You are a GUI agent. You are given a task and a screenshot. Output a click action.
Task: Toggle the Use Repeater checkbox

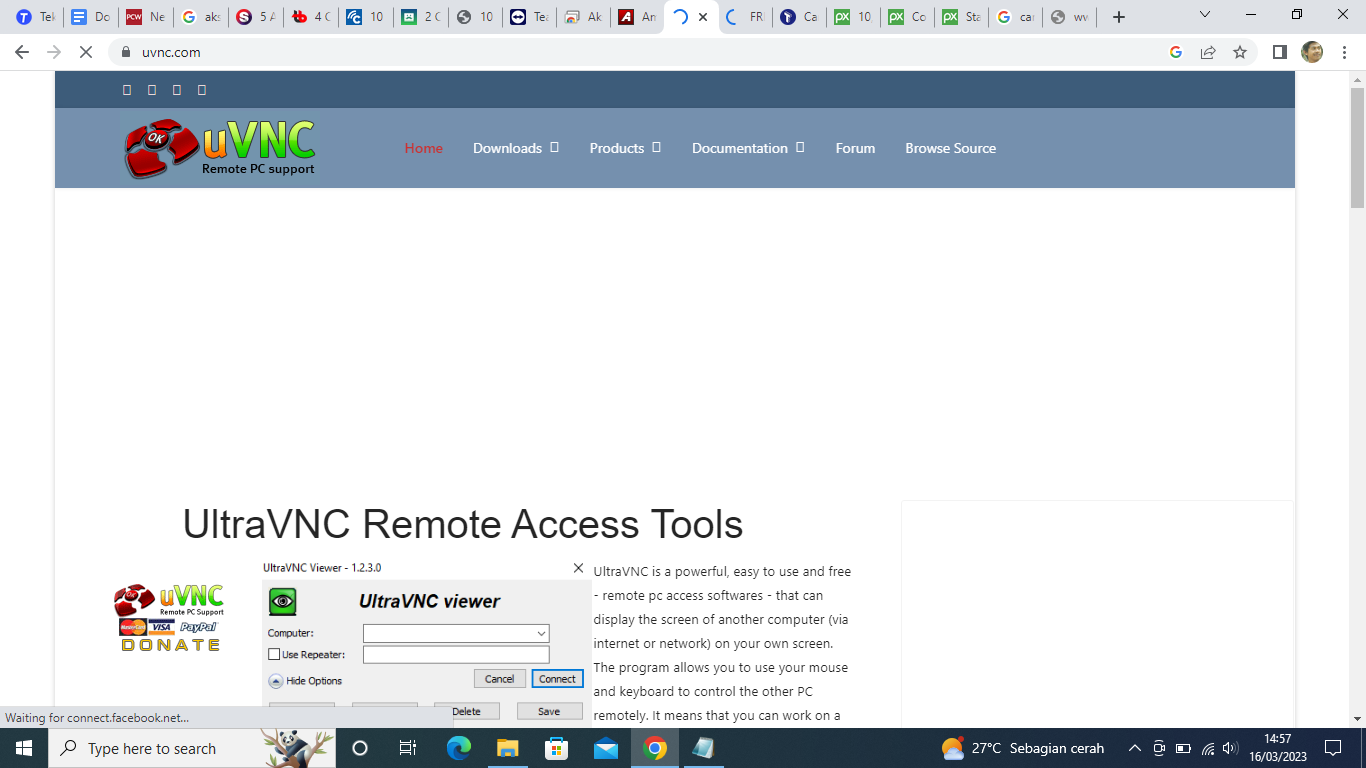274,655
